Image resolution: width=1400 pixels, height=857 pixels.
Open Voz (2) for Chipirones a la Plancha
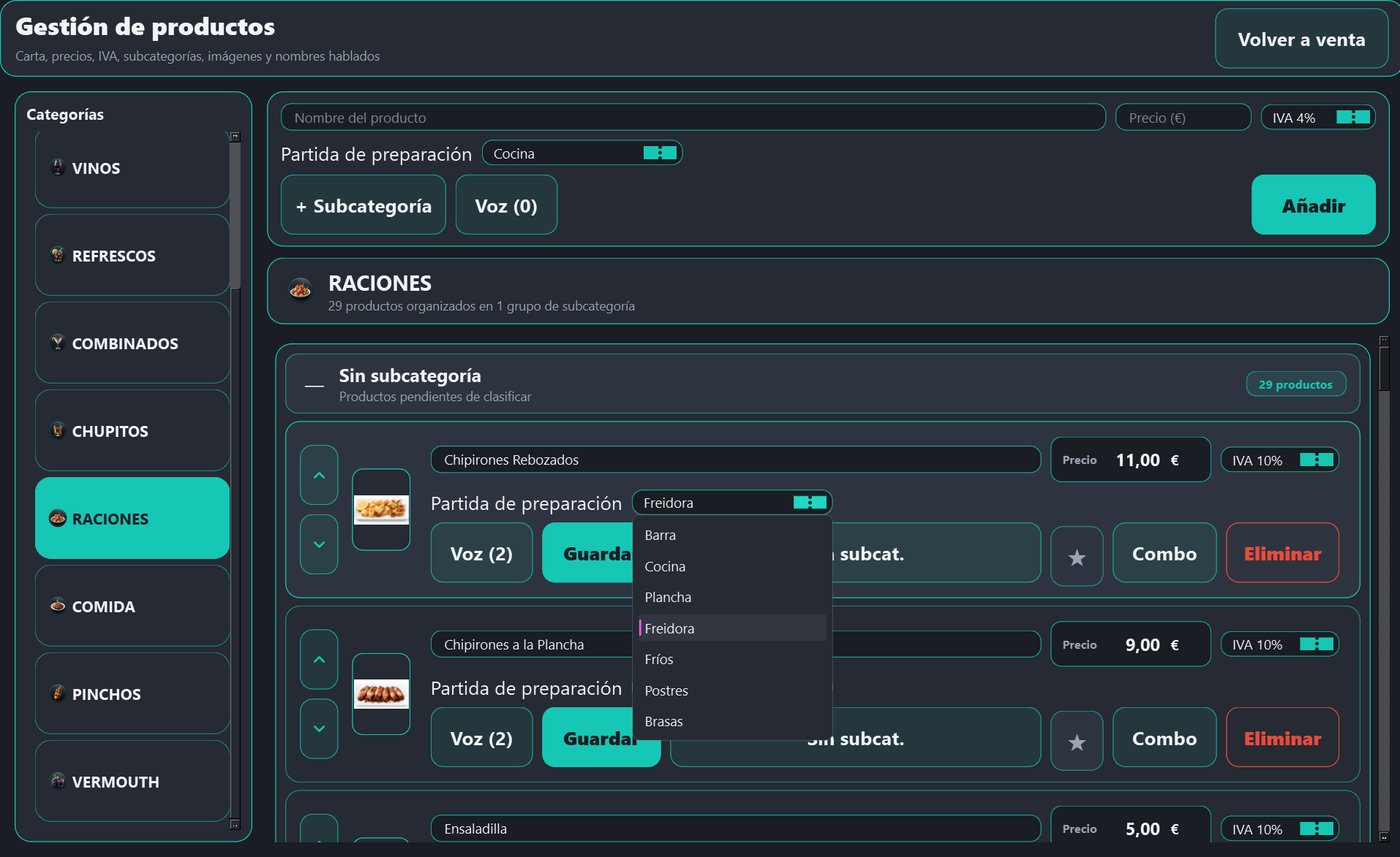[482, 738]
